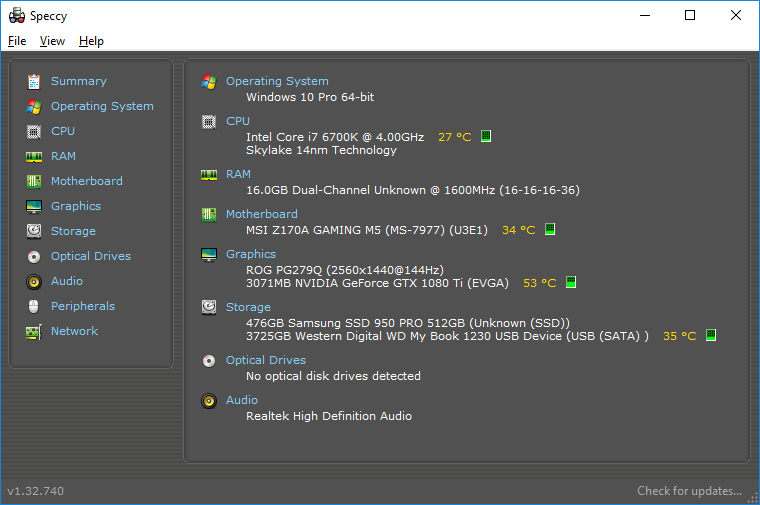Image resolution: width=760 pixels, height=505 pixels.
Task: Click motherboard temperature indicator beside 34 °C
Action: pos(550,229)
